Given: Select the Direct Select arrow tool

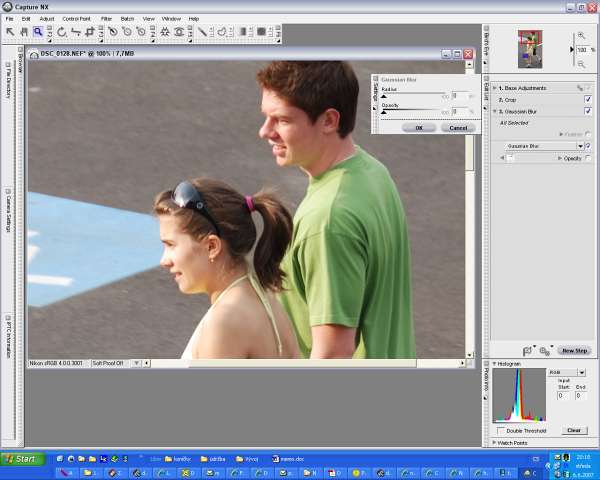Looking at the screenshot, I should 10,32.
